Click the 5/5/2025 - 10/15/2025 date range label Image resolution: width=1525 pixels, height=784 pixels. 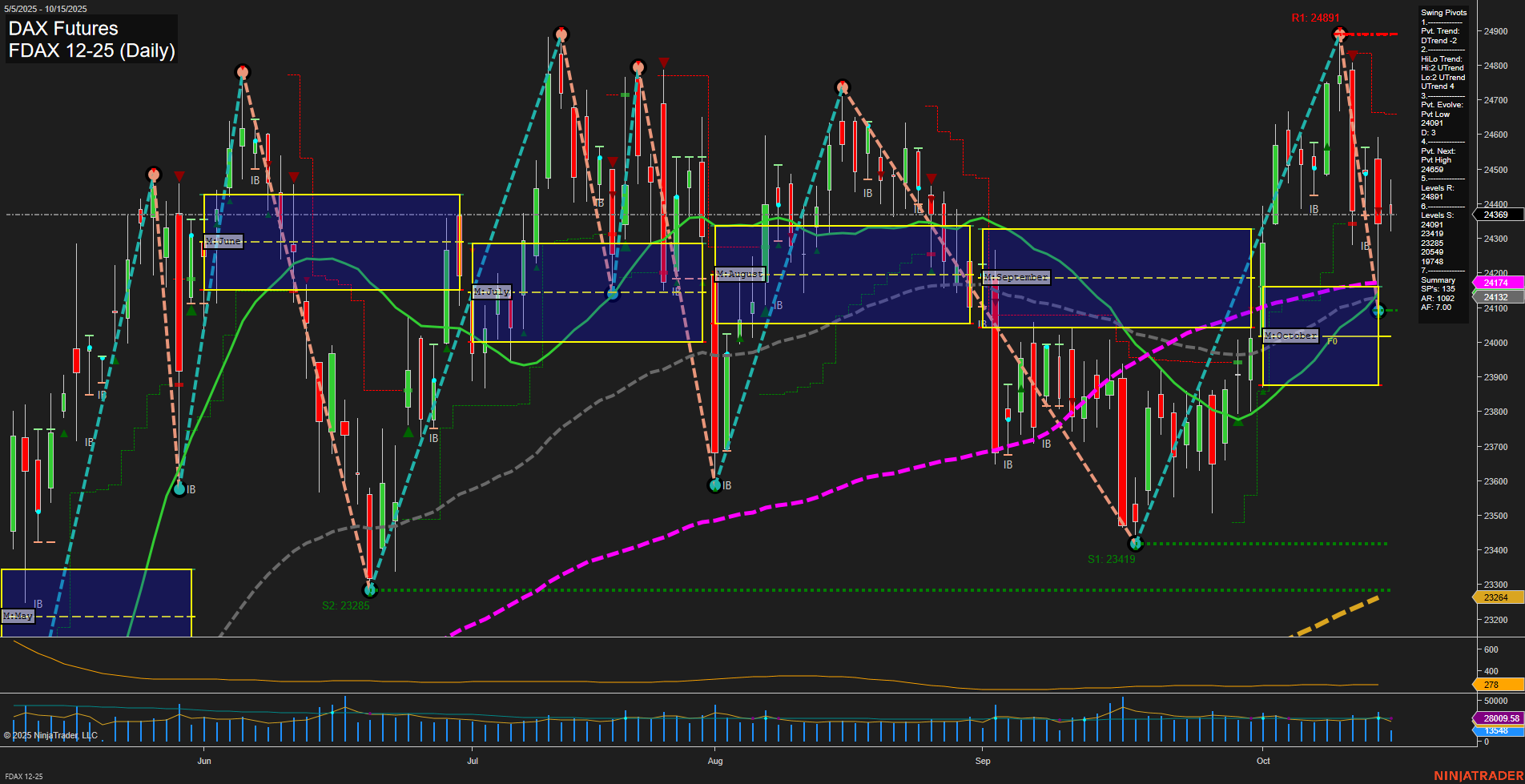(46, 9)
